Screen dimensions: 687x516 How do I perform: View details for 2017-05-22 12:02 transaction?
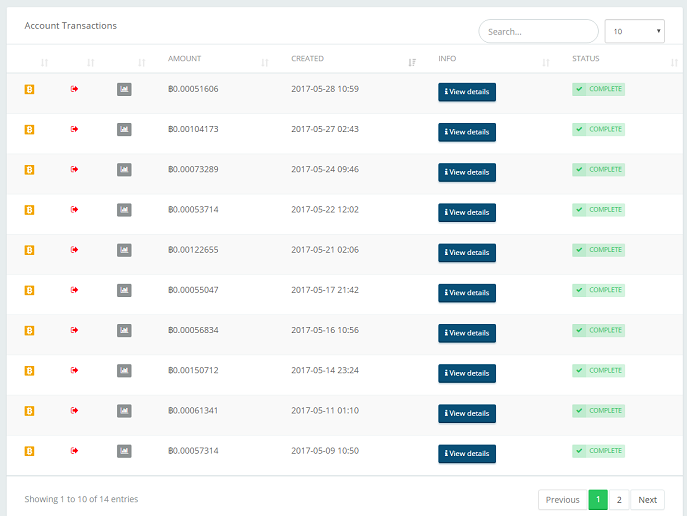click(x=467, y=212)
